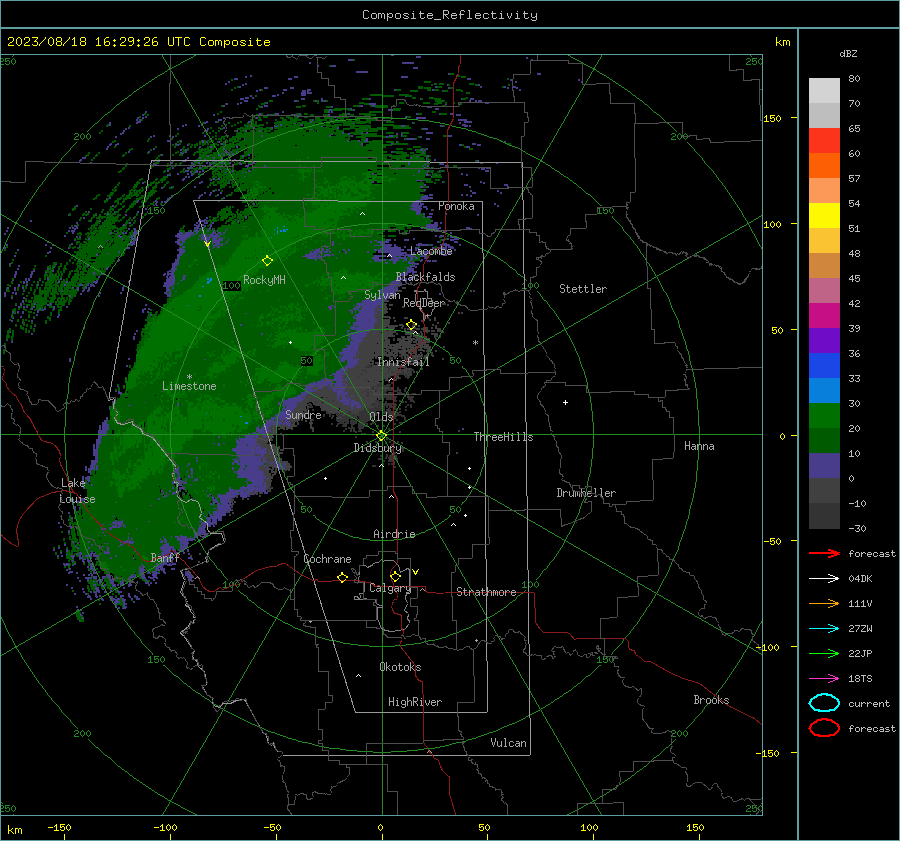The height and width of the screenshot is (841, 900).
Task: Click the Lake Louise label
Action: [77, 491]
